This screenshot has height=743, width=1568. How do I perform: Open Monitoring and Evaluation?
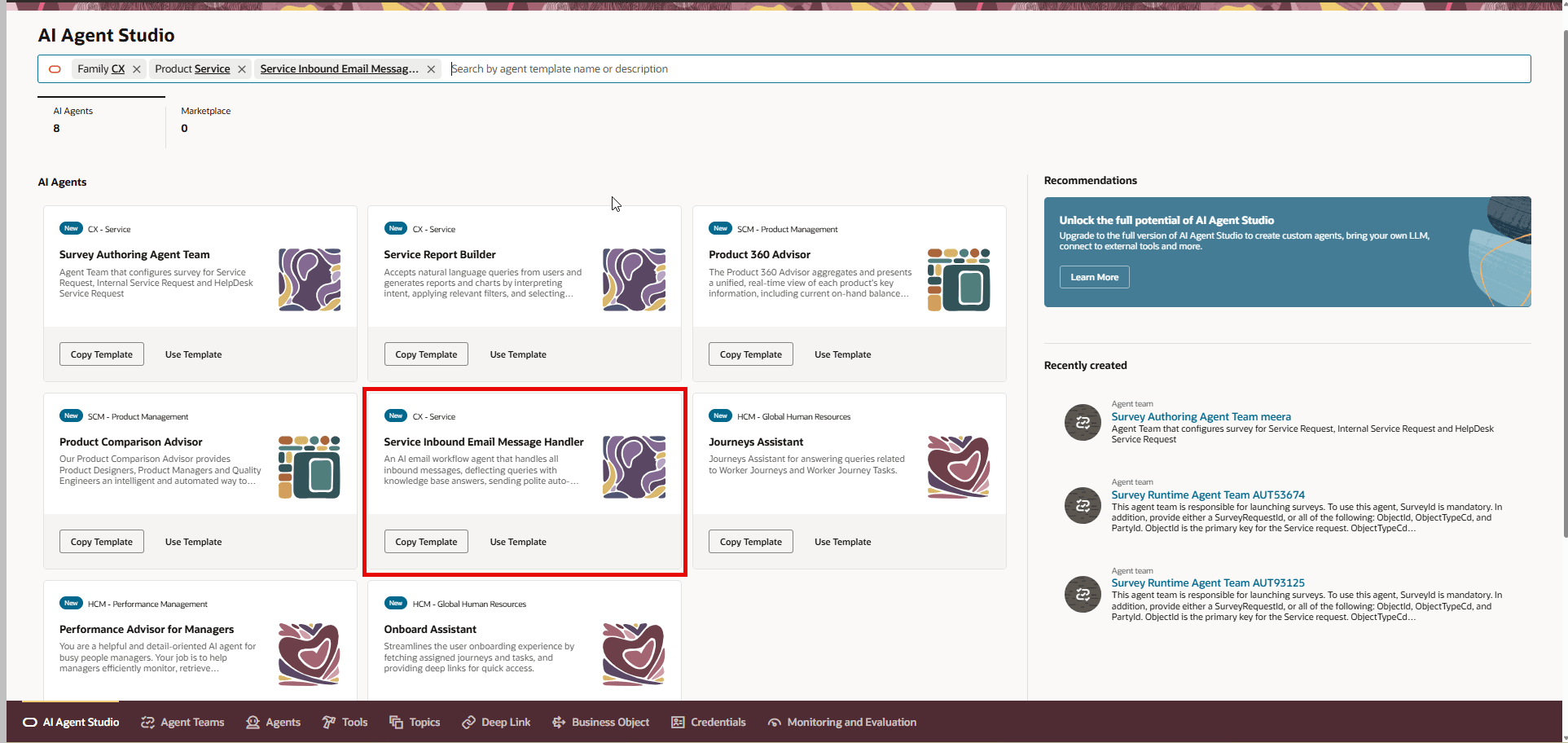point(841,722)
